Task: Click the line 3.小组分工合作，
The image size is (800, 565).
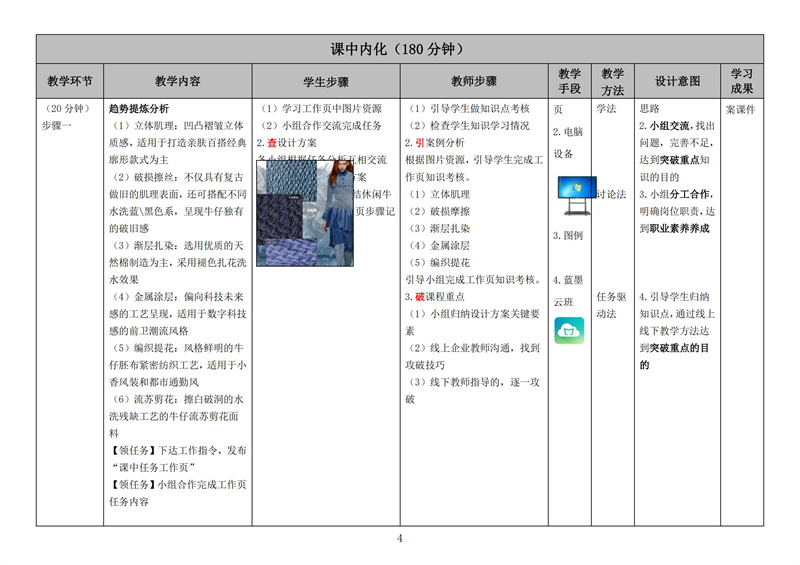Action: (677, 194)
